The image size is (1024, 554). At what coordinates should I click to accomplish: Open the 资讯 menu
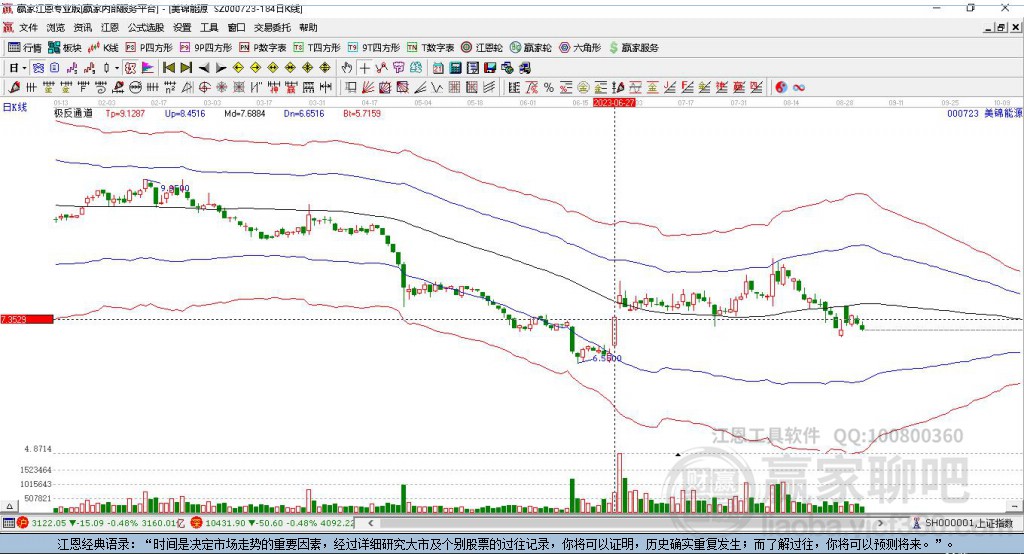pyautogui.click(x=83, y=27)
